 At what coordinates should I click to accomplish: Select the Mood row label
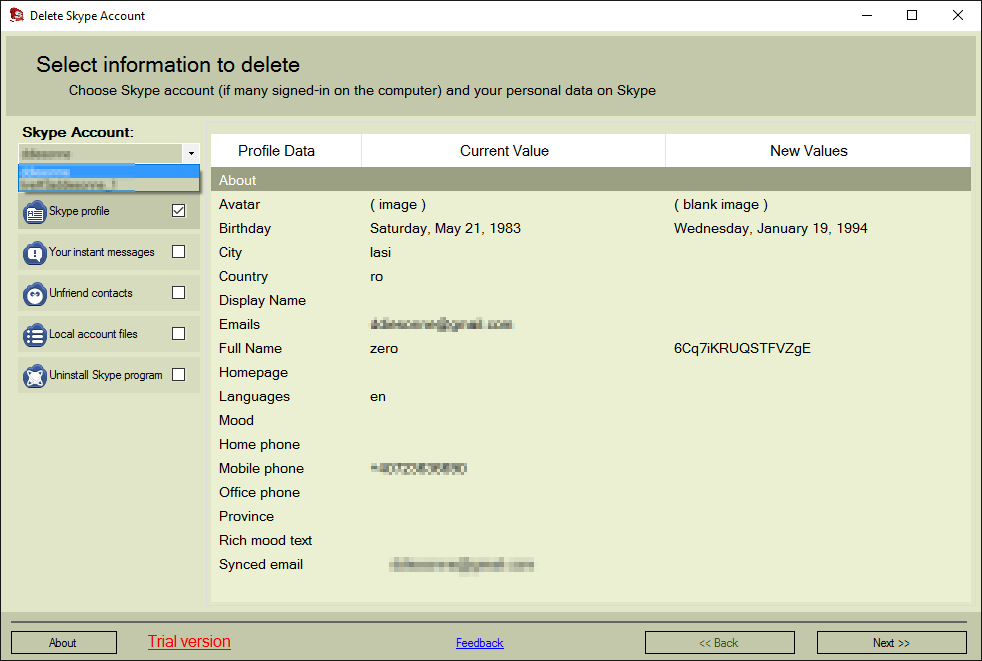point(236,420)
